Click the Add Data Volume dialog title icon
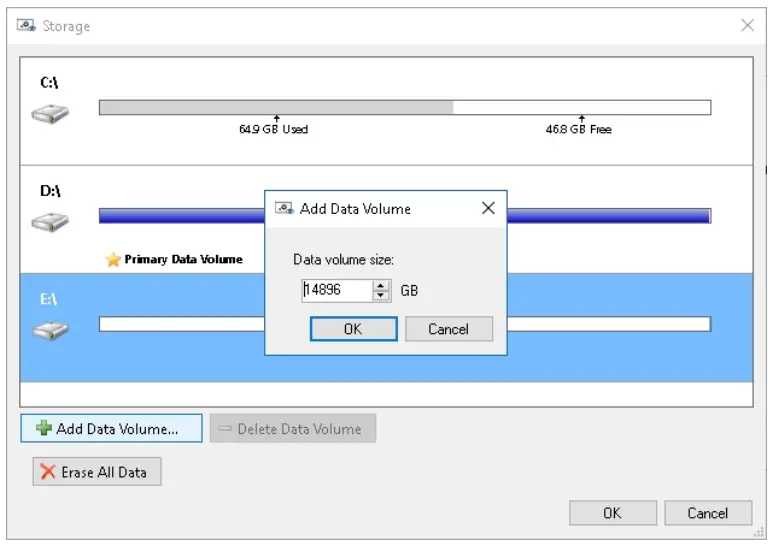Image resolution: width=777 pixels, height=550 pixels. [284, 209]
